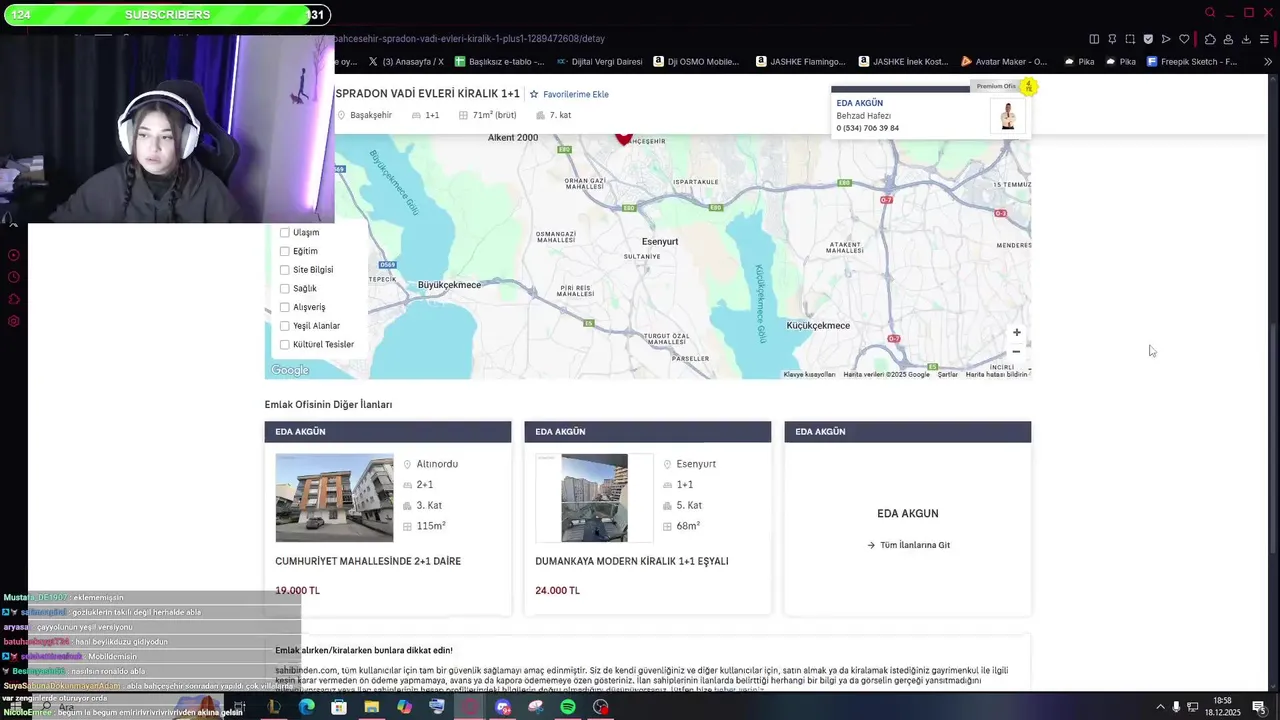
Task: Open File Explorer from the taskbar
Action: coord(372,707)
